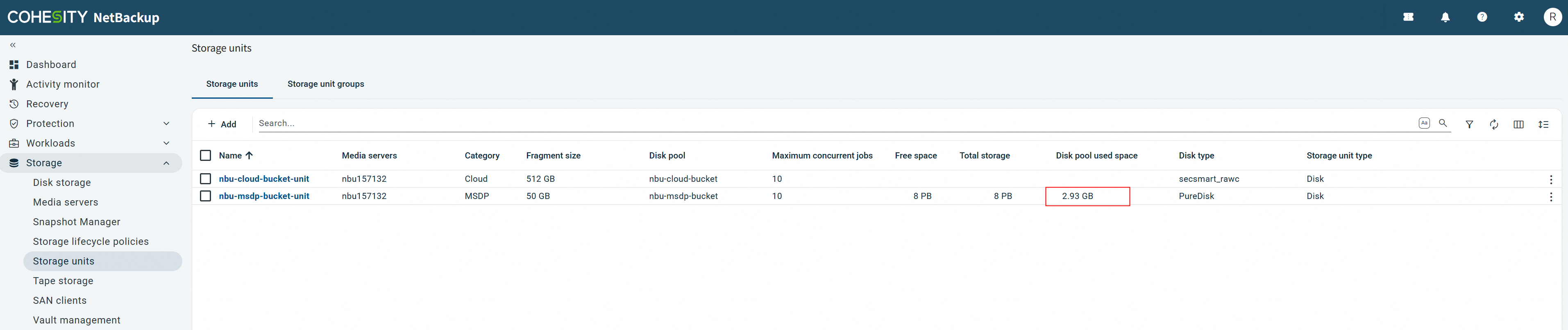The height and width of the screenshot is (330, 1568).
Task: Select all storage units checkbox
Action: pos(206,156)
